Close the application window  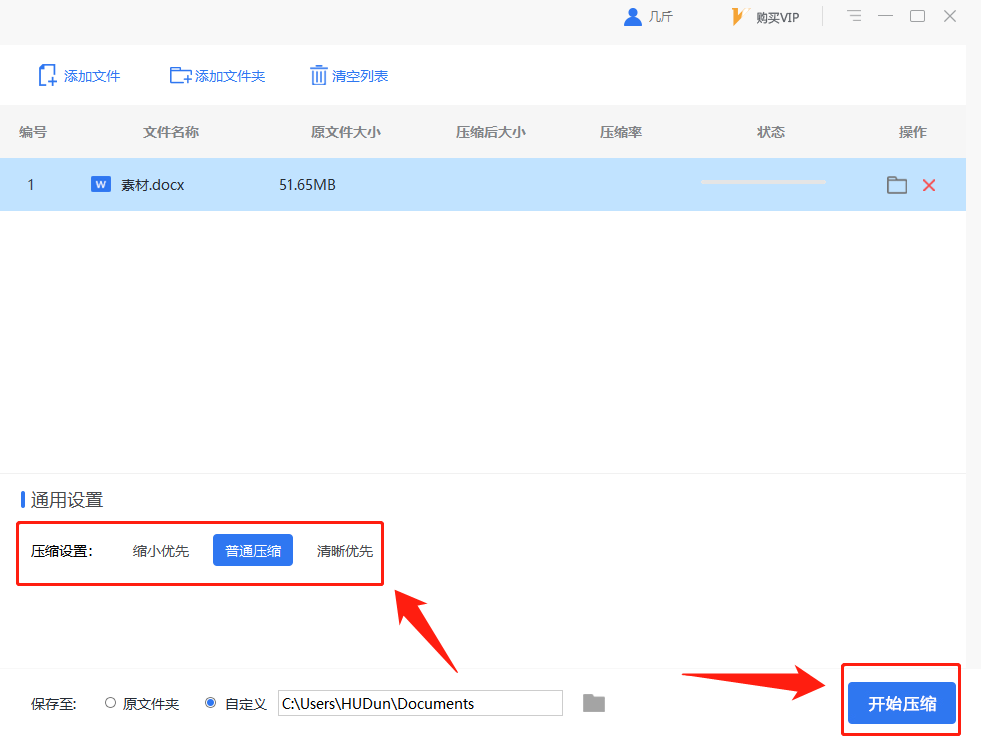(950, 16)
